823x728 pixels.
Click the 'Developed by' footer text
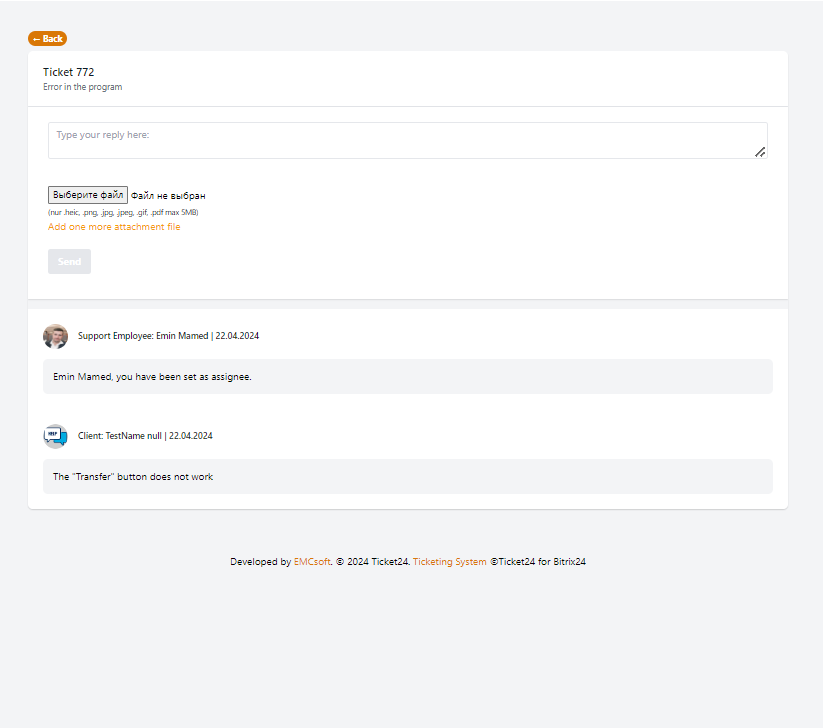pos(260,562)
